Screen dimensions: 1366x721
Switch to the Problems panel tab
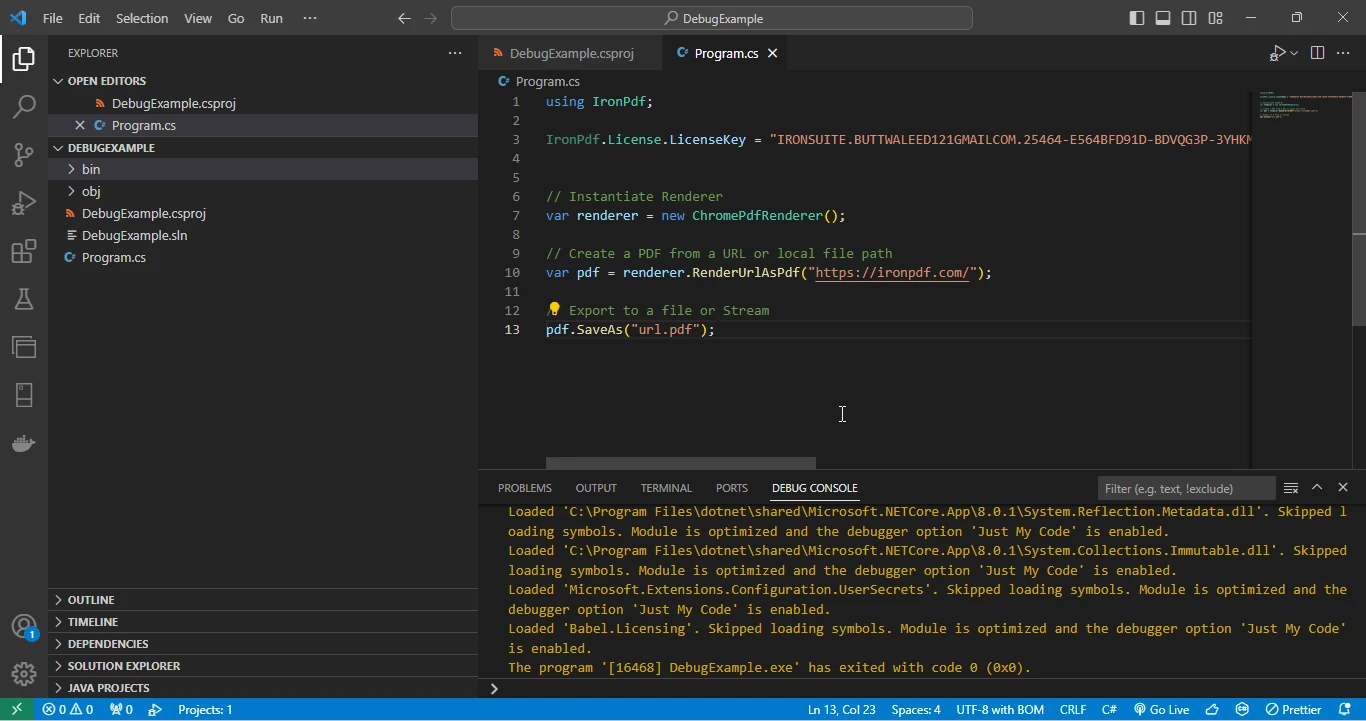click(x=525, y=488)
